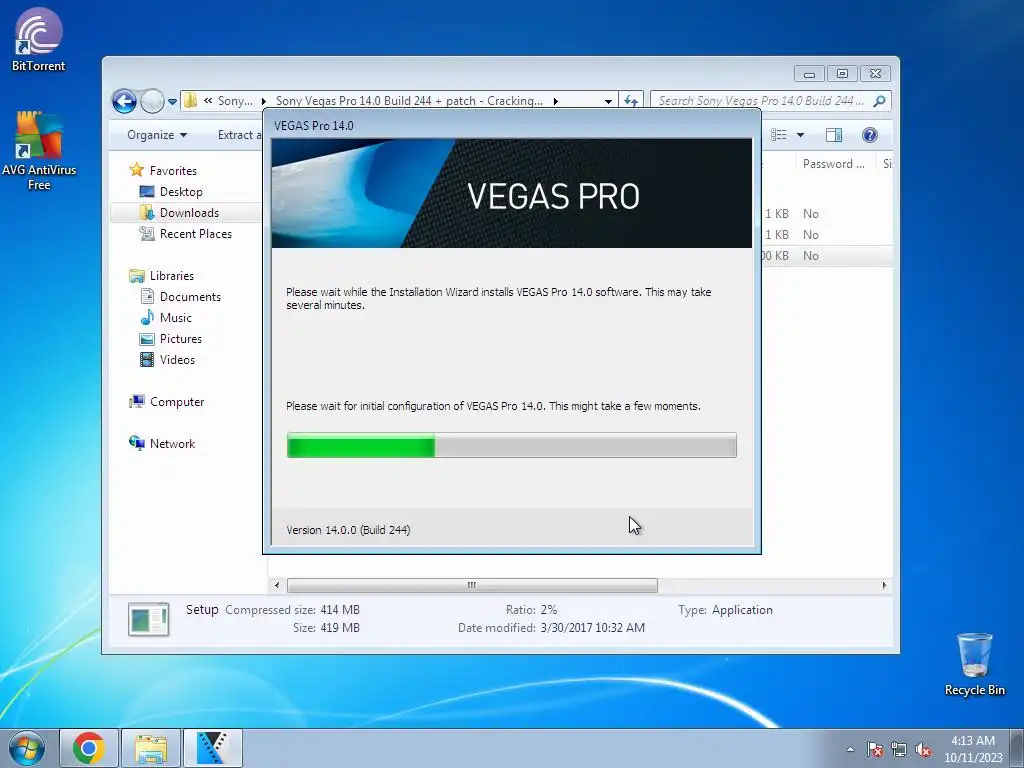Open the AVG AntiVirus Free desktop icon

point(39,150)
